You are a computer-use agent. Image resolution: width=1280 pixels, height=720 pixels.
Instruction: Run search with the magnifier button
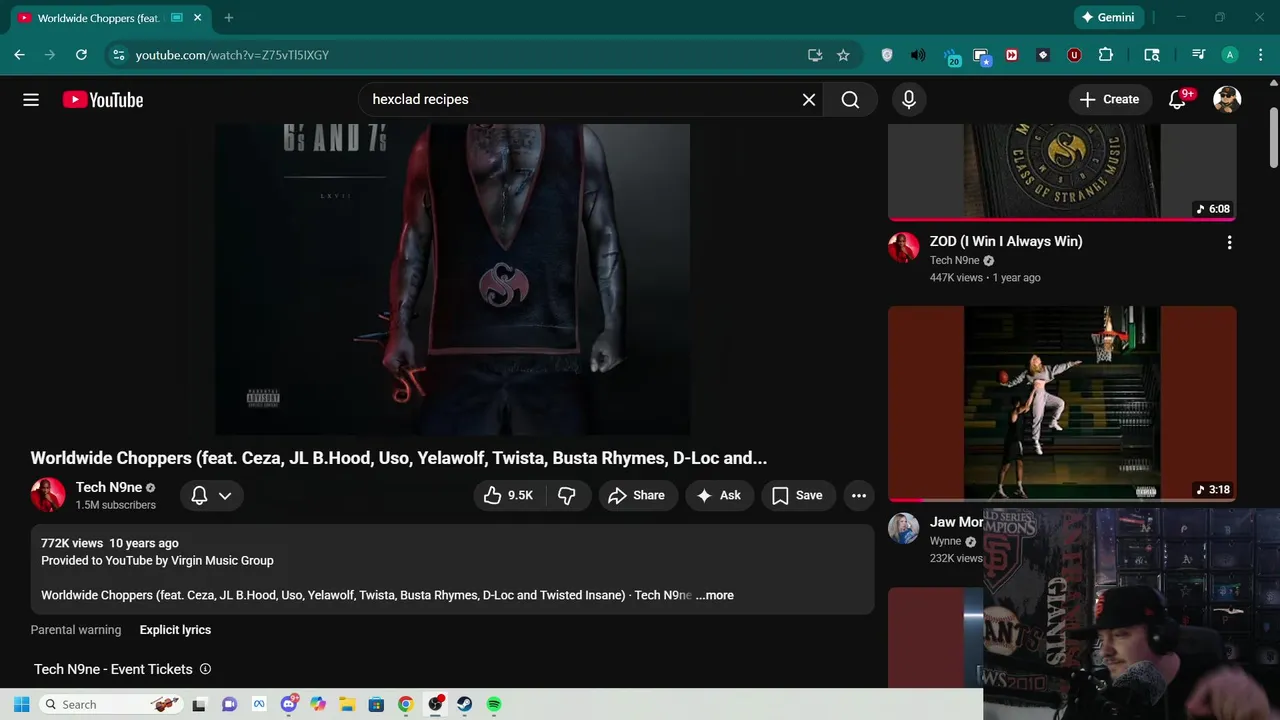point(850,100)
